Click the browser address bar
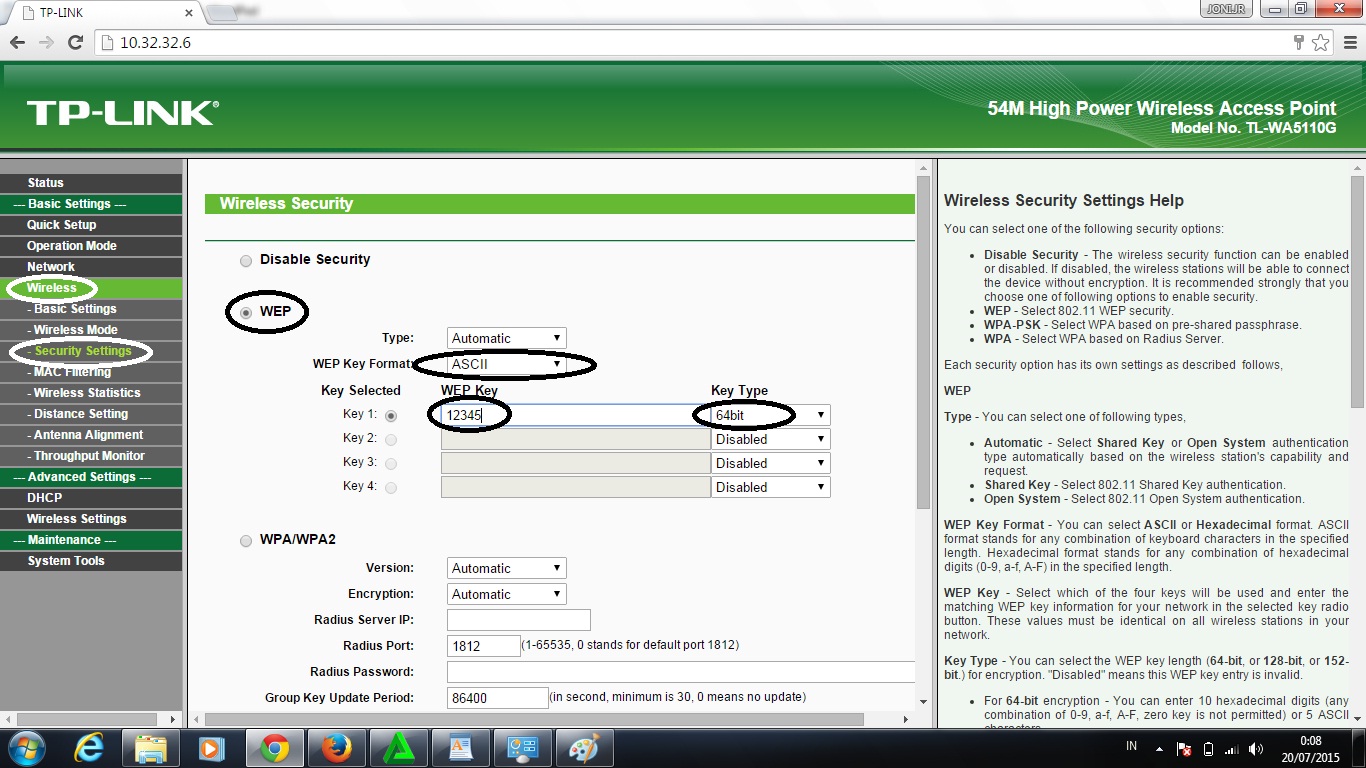1366x768 pixels. [x=700, y=43]
